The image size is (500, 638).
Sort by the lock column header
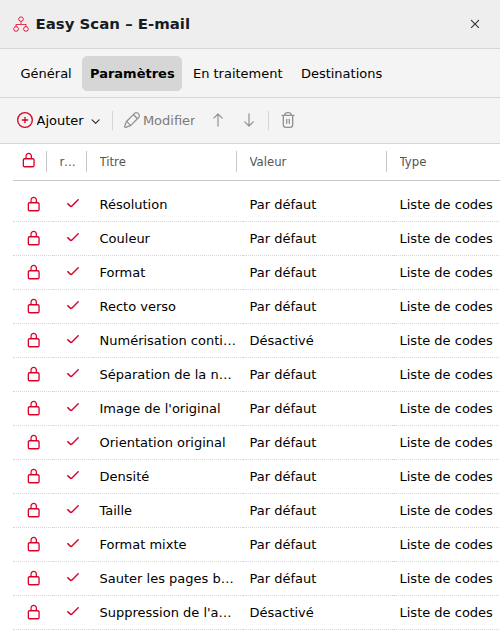click(x=29, y=161)
